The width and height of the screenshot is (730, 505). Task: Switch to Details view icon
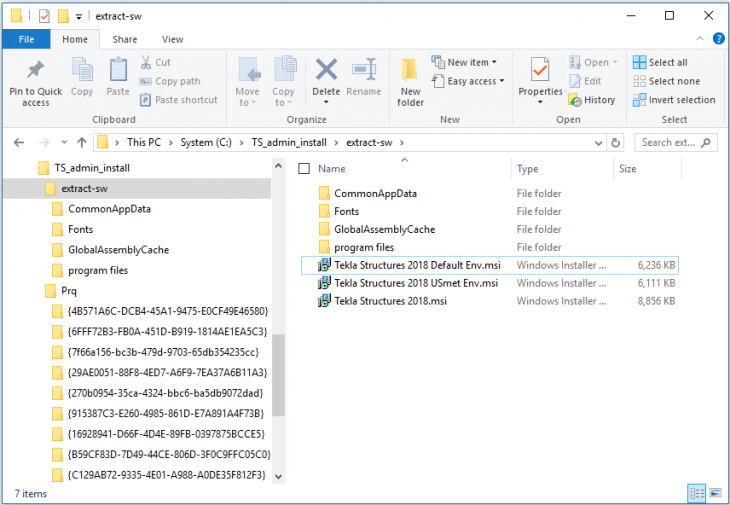[x=696, y=493]
